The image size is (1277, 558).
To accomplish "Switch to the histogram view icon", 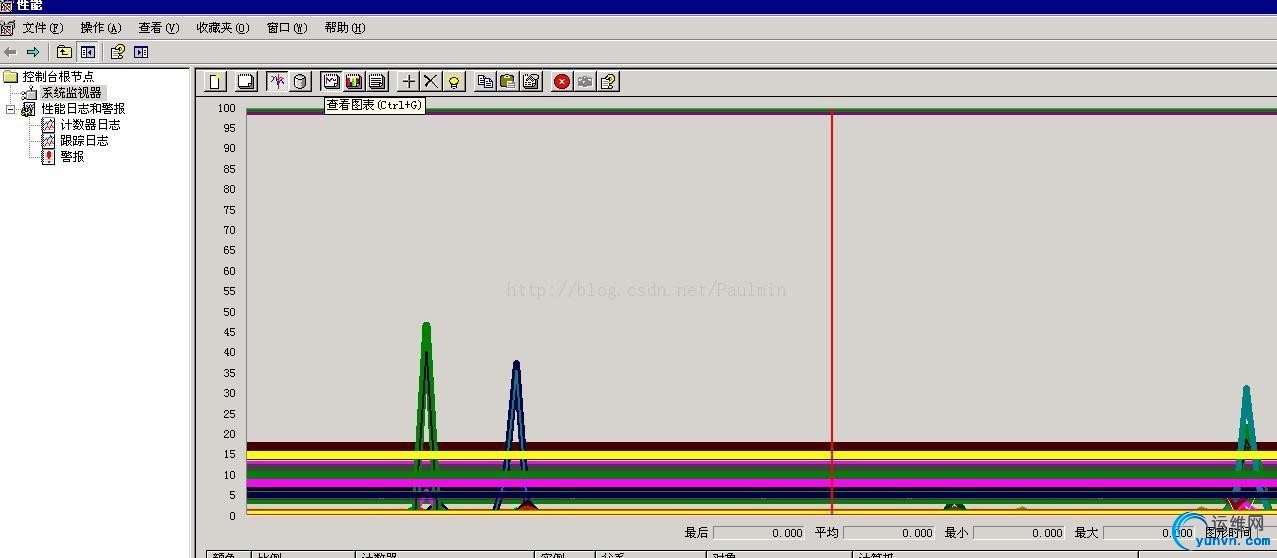I will 354,81.
